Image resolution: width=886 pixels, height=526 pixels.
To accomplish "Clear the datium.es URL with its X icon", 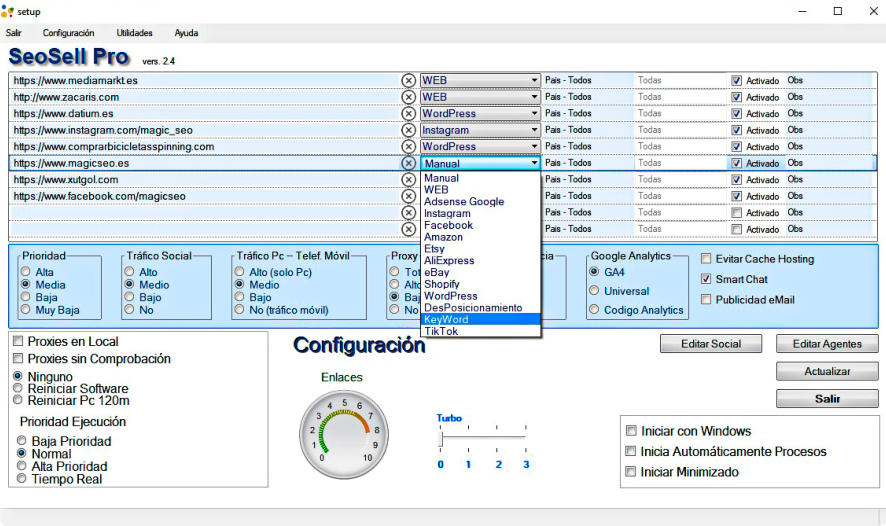I will [x=409, y=114].
